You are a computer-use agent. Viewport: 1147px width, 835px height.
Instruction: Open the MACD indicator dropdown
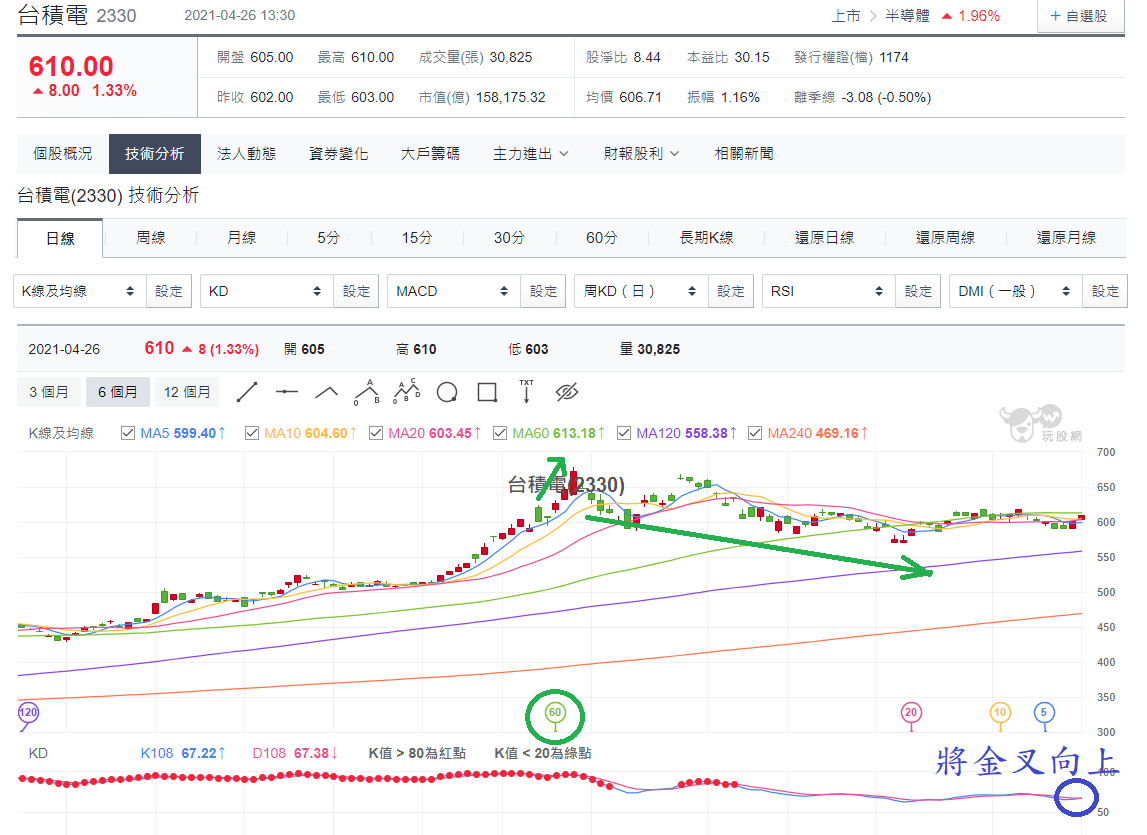pos(454,291)
